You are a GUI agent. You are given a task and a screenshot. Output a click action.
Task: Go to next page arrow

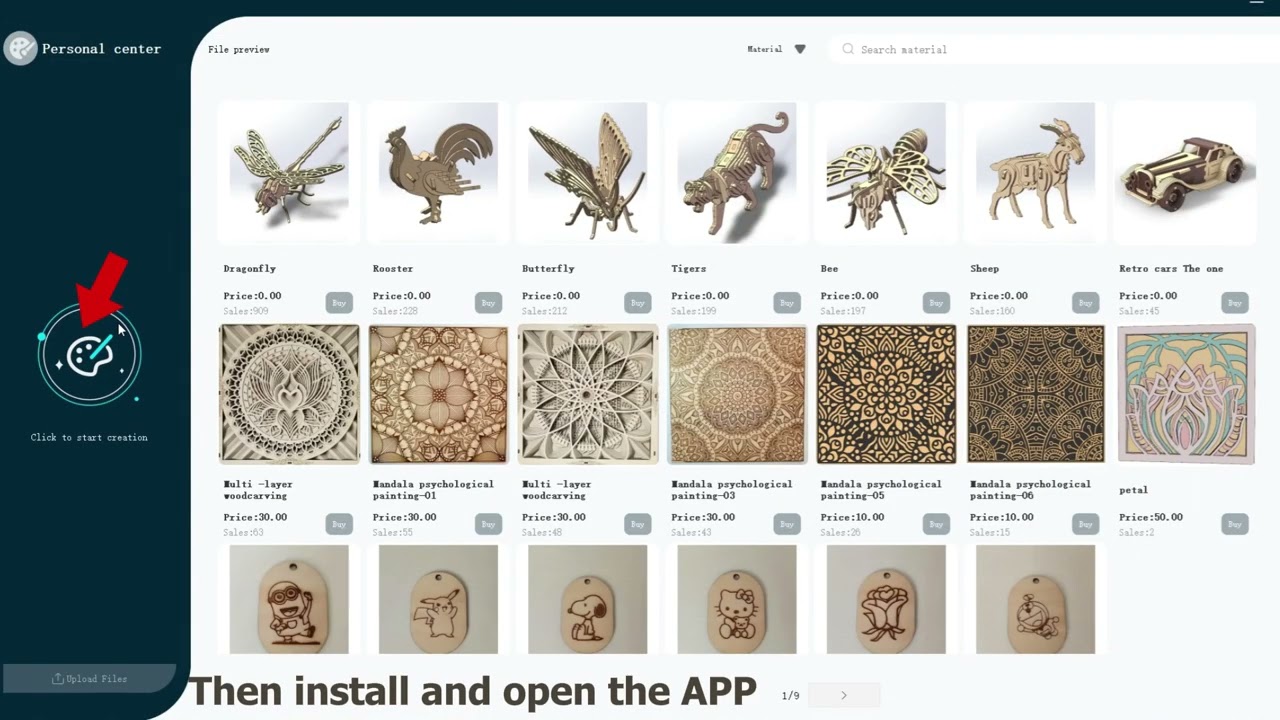click(843, 695)
